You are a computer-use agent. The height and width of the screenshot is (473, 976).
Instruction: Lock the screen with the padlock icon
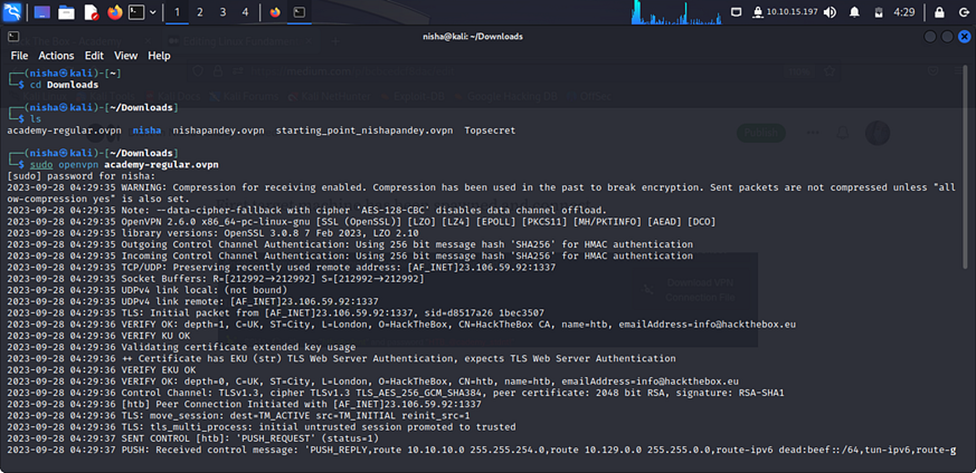pyautogui.click(x=939, y=12)
